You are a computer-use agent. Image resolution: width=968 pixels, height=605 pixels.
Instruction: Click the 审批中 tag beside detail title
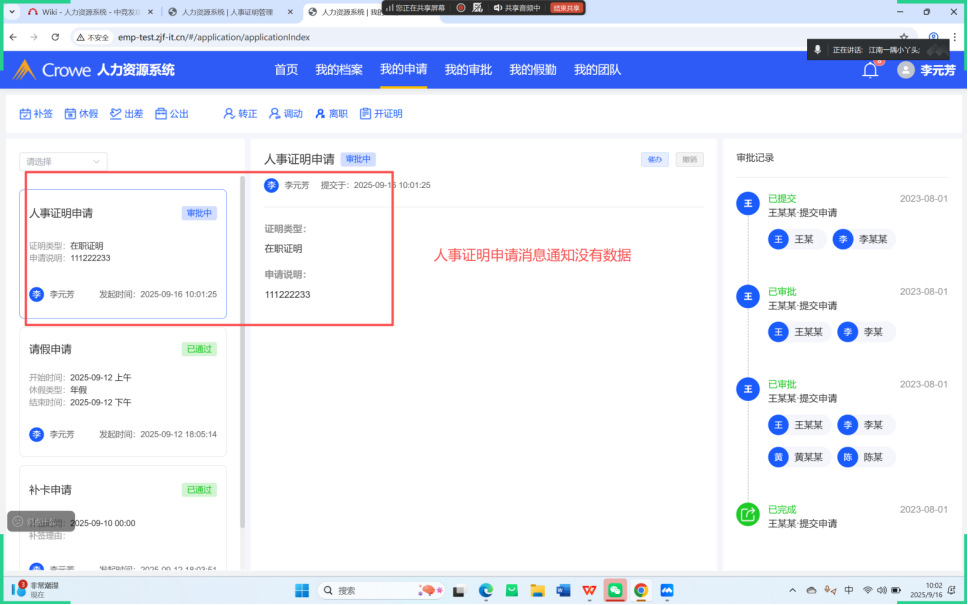(x=358, y=159)
